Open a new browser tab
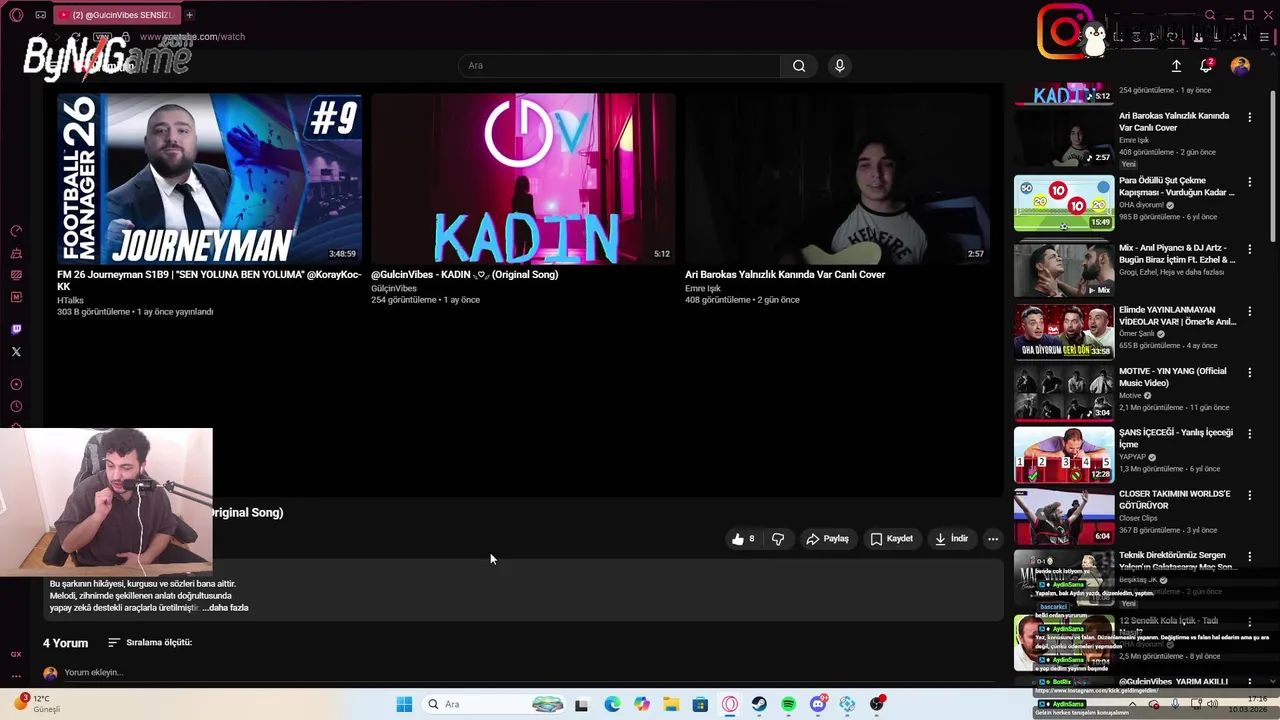Image resolution: width=1280 pixels, height=720 pixels. [189, 15]
